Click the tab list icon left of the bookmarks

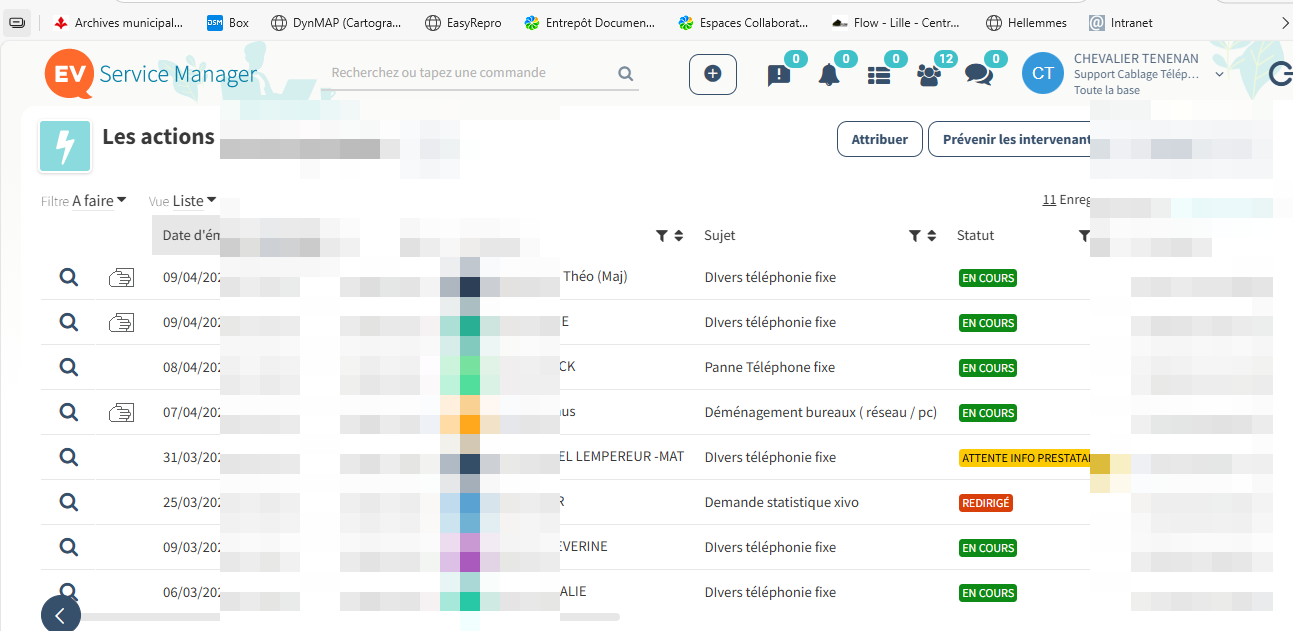(x=17, y=22)
